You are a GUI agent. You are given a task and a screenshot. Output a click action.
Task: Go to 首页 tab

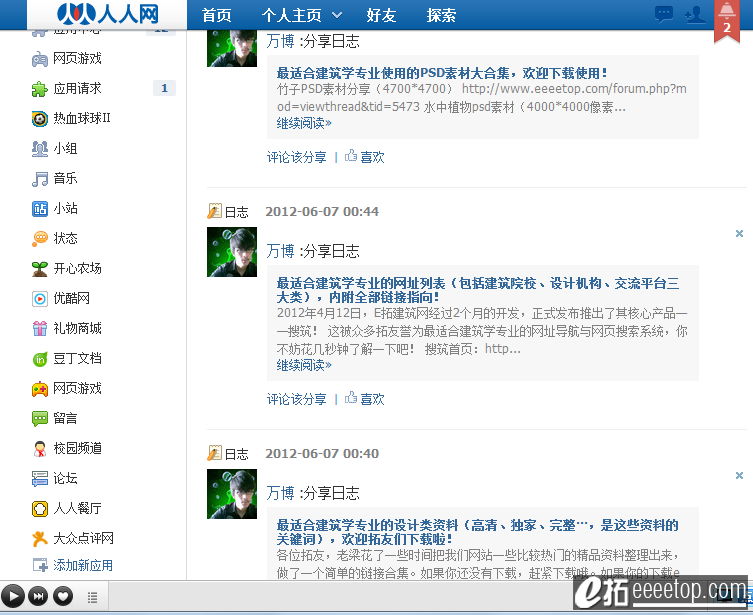pos(217,15)
